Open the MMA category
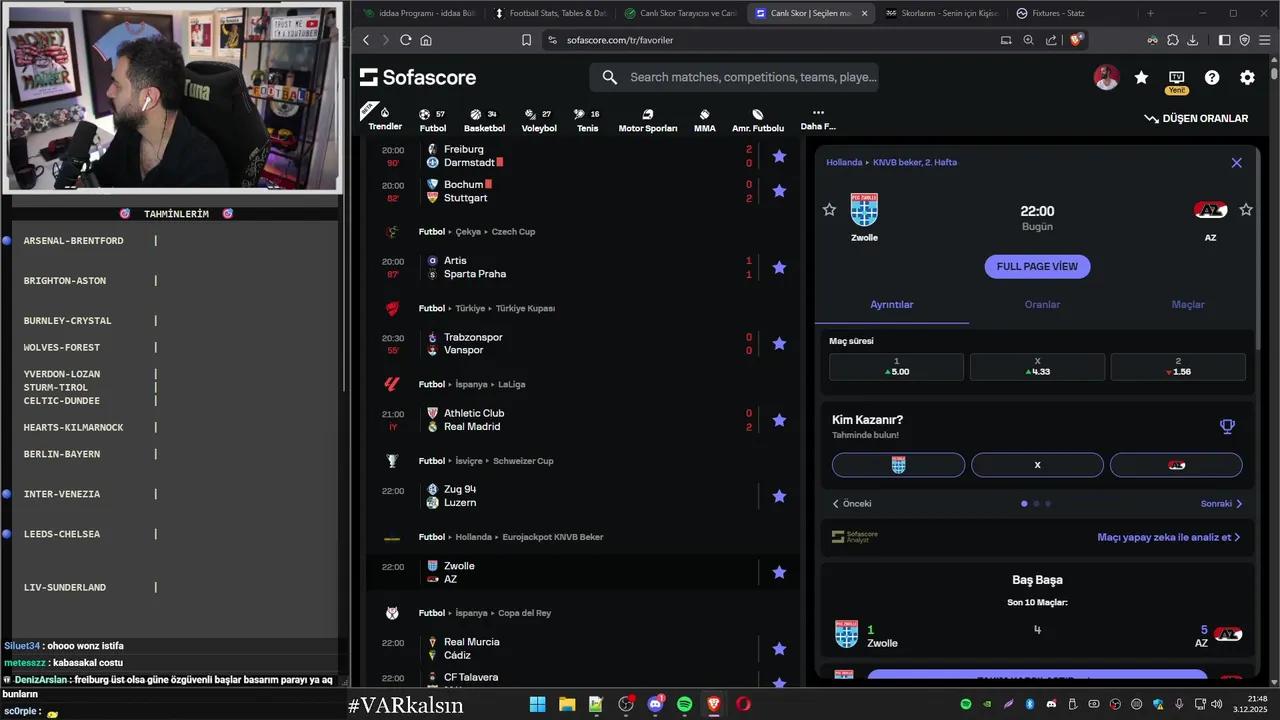This screenshot has width=1280, height=720. pos(704,121)
